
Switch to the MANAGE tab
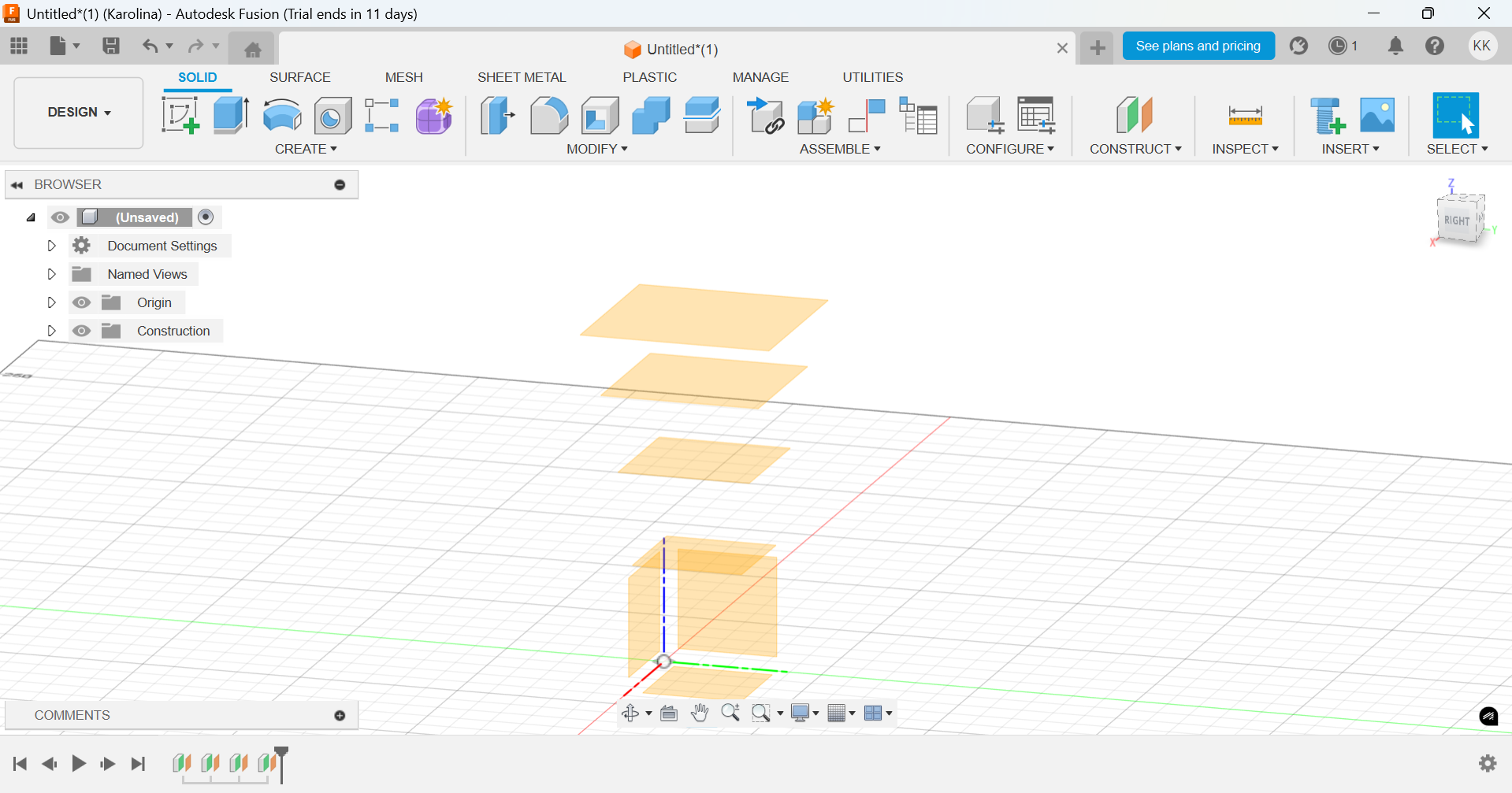[x=760, y=77]
